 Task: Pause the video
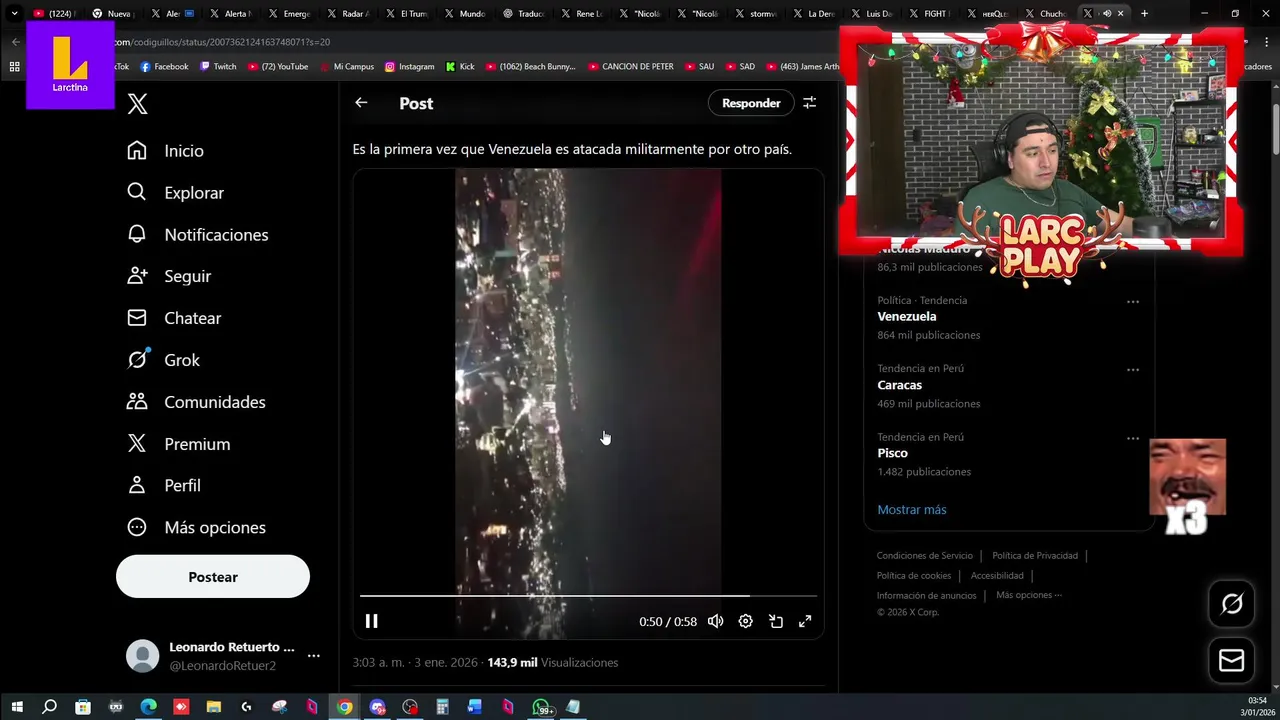[371, 621]
